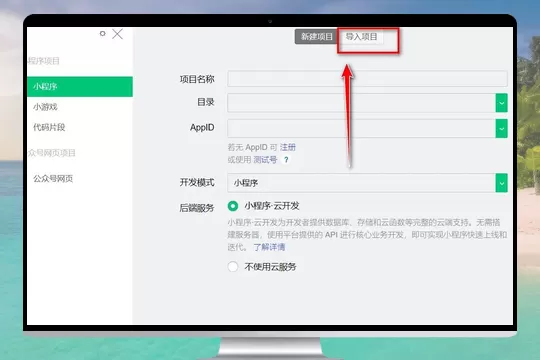The height and width of the screenshot is (360, 540).
Task: Focus the 项目名称 input field
Action: 367,79
